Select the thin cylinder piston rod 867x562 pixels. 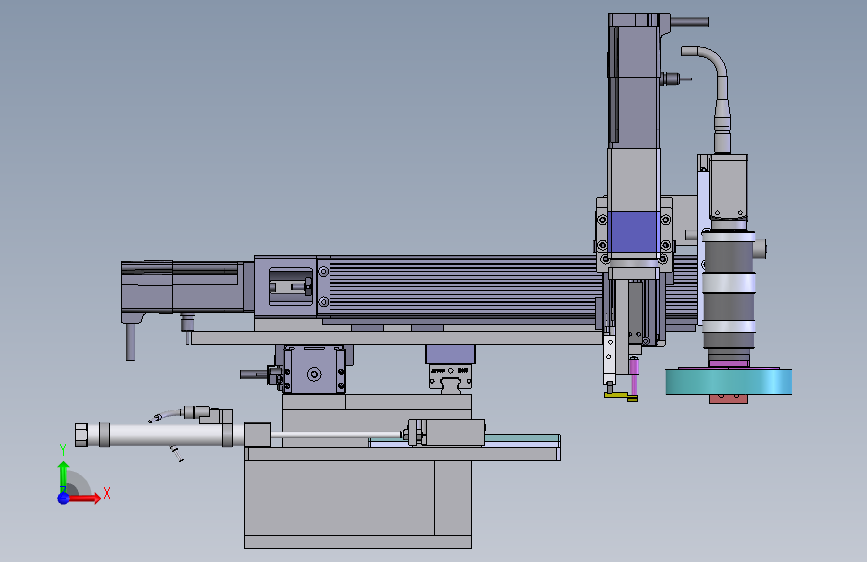point(337,435)
